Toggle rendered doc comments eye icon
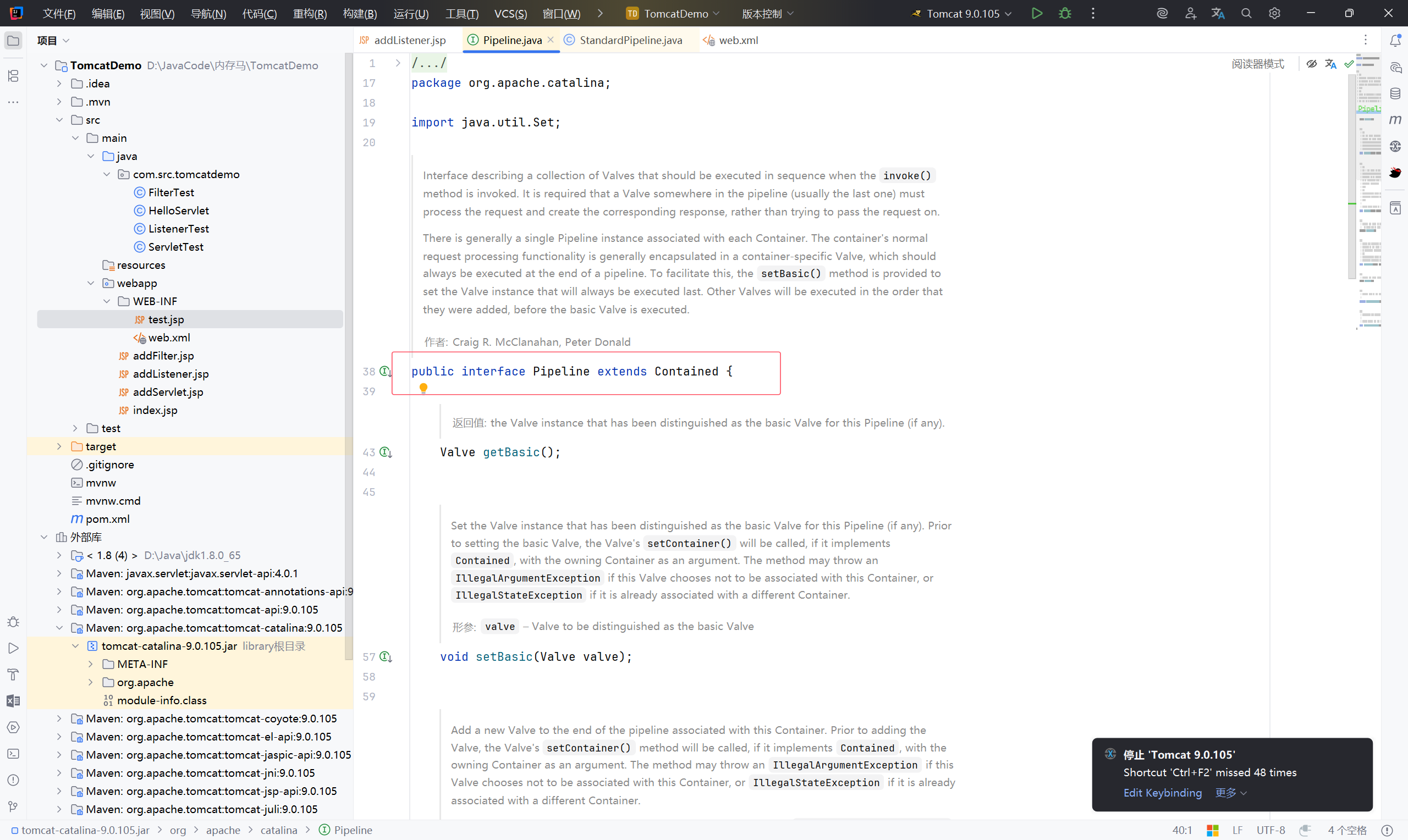The height and width of the screenshot is (840, 1408). coord(1311,64)
